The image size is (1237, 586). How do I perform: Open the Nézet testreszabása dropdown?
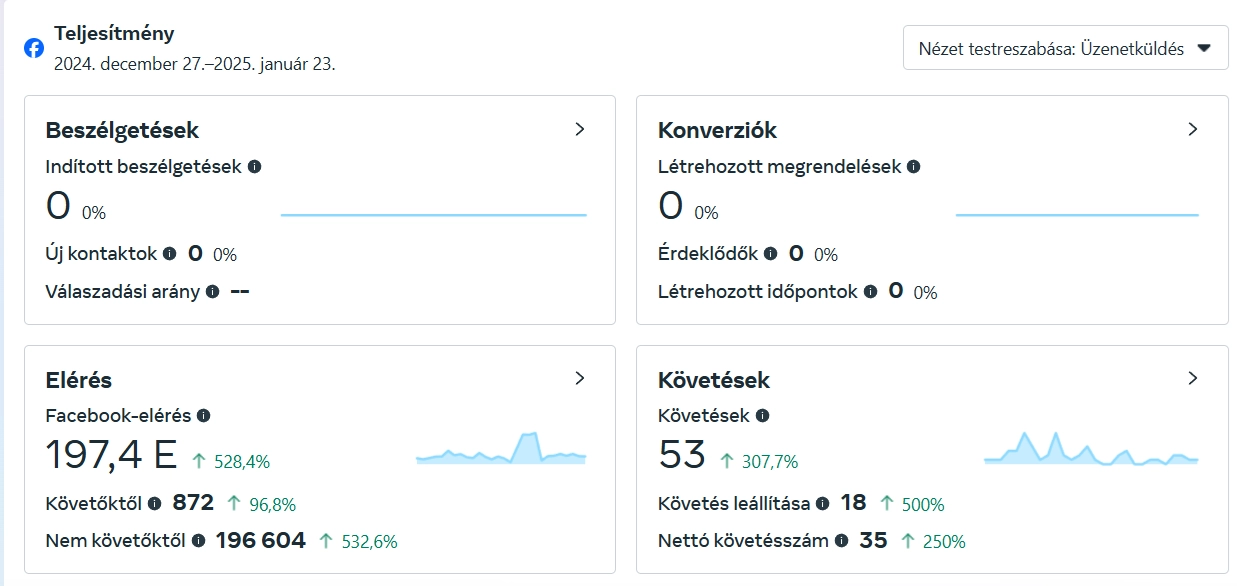click(x=1065, y=48)
